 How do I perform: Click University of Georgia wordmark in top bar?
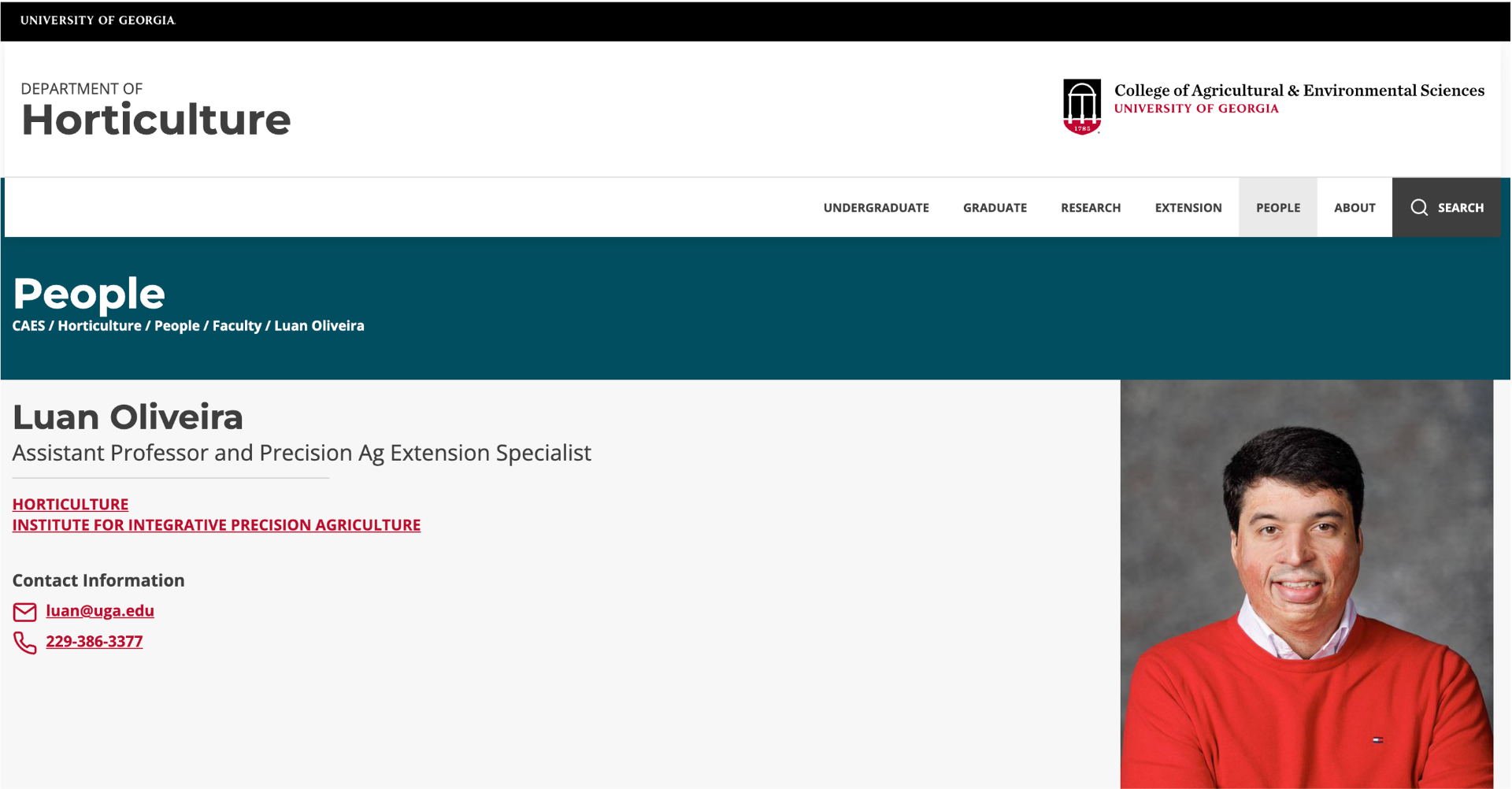(98, 20)
